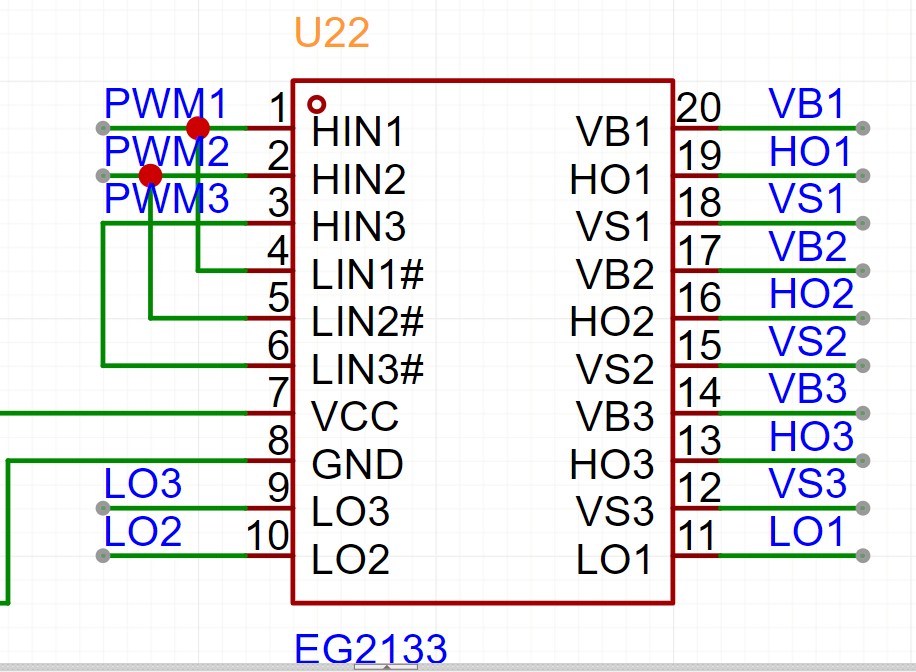
Task: Click the HO1 pin name inside U22
Action: tap(610, 181)
